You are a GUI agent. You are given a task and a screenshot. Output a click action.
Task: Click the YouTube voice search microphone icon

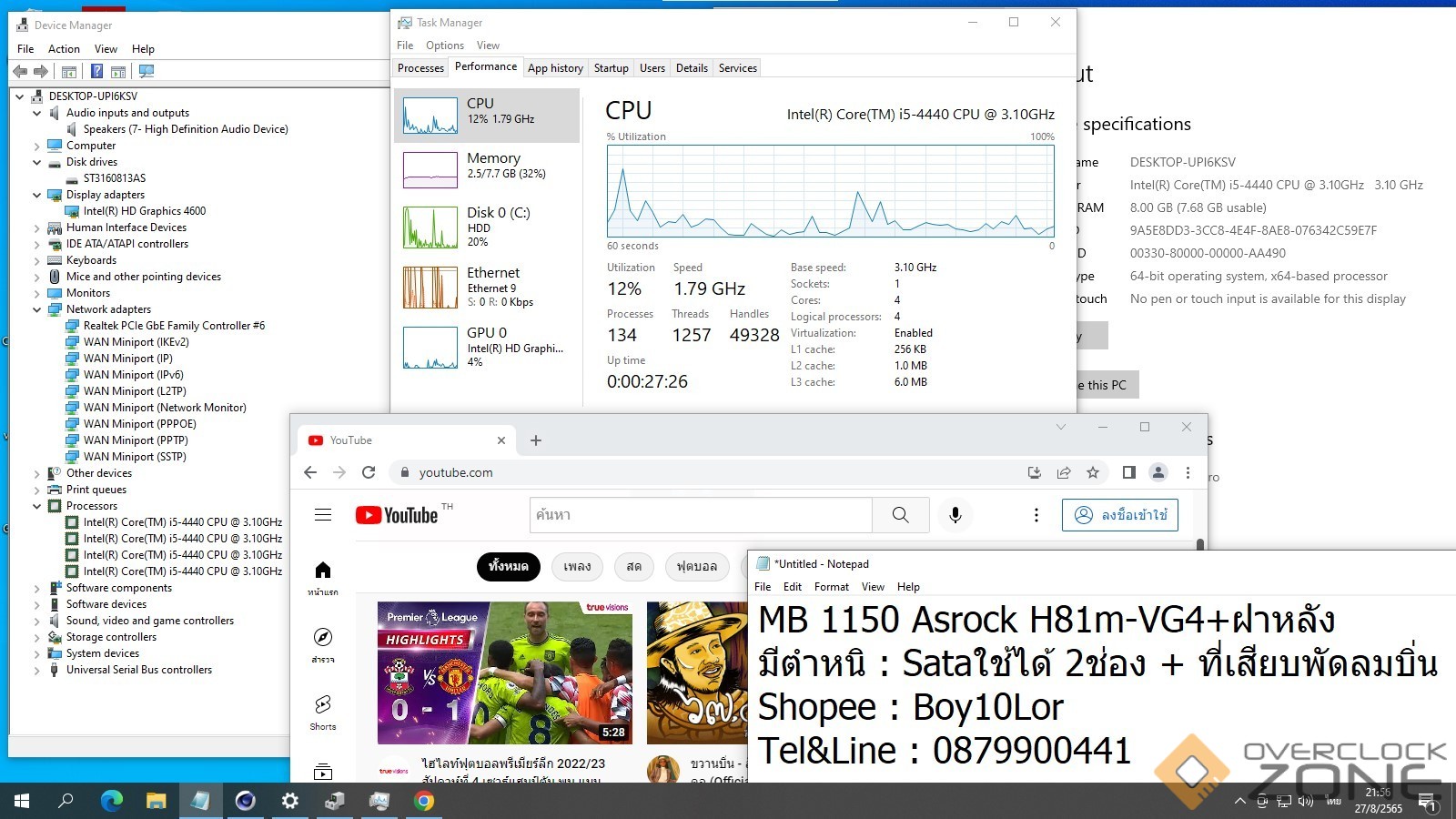pyautogui.click(x=955, y=515)
